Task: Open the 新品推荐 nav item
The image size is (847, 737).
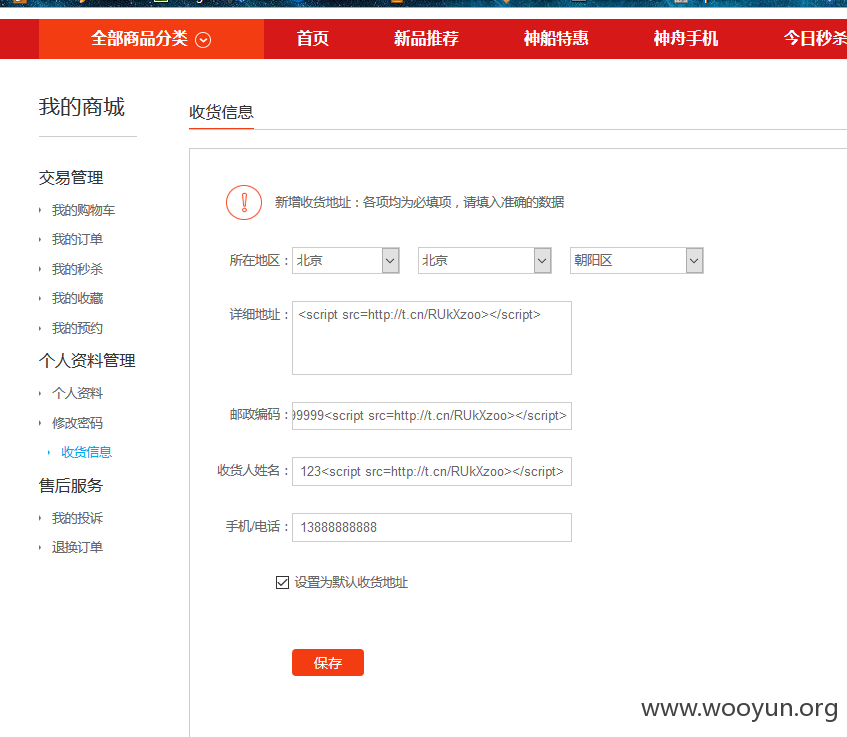Action: 426,38
